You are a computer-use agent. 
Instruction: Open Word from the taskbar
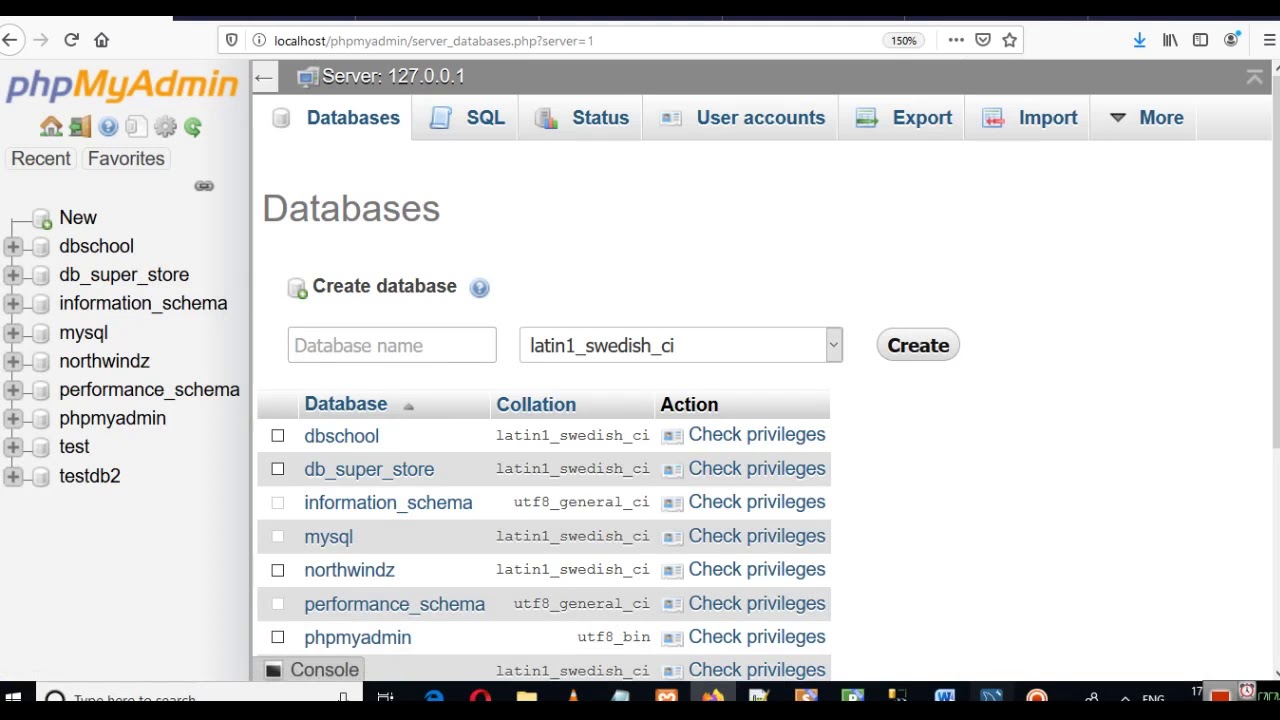tap(944, 696)
